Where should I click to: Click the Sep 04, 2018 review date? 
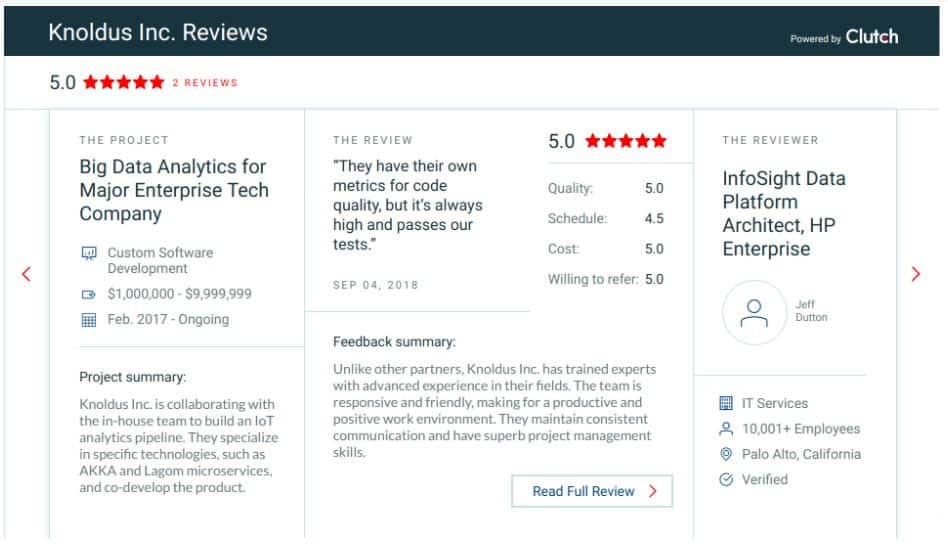coord(375,285)
